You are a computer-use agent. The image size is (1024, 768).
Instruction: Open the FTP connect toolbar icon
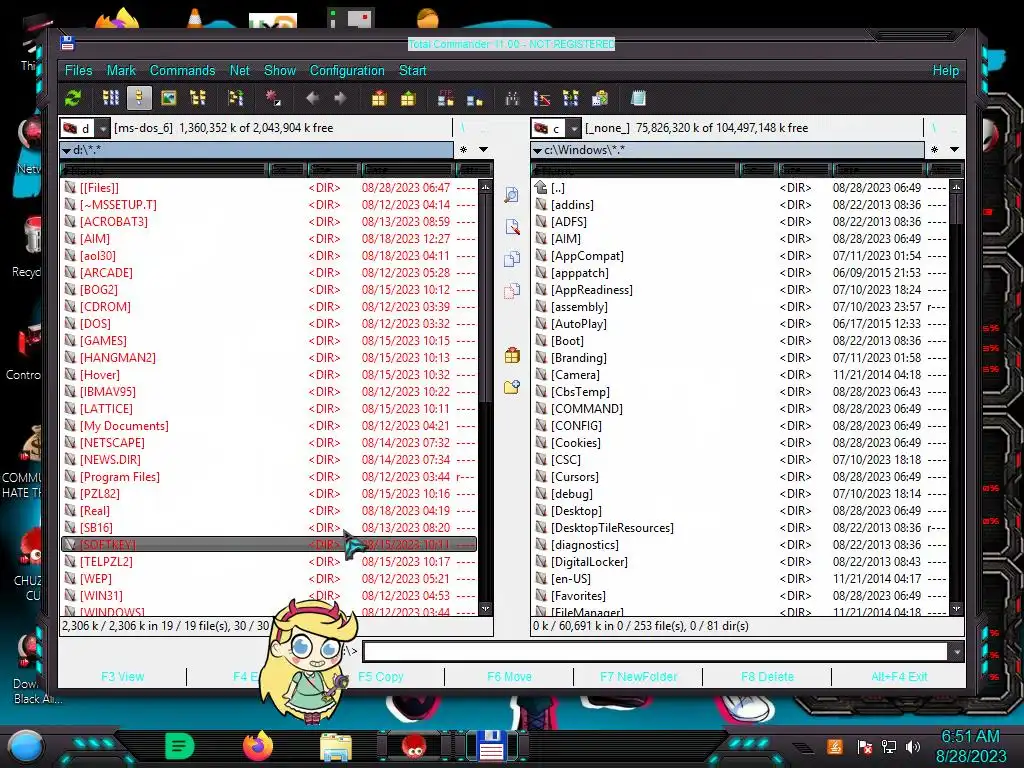[x=446, y=99]
